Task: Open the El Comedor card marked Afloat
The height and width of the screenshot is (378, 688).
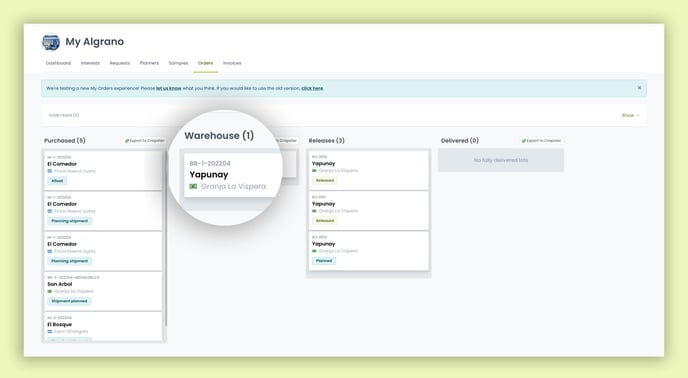Action: pos(103,170)
